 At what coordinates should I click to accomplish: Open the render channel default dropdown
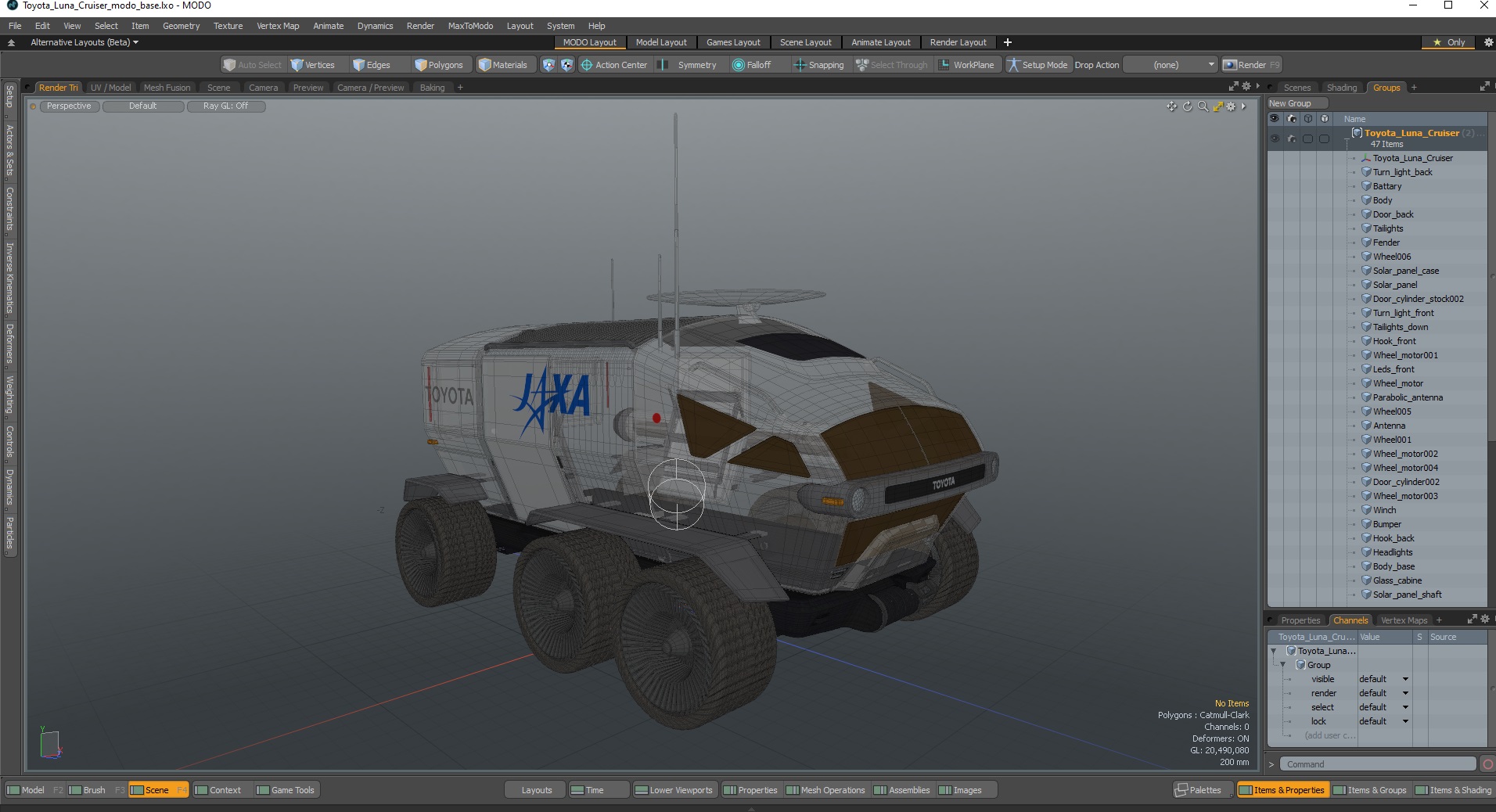(1383, 693)
